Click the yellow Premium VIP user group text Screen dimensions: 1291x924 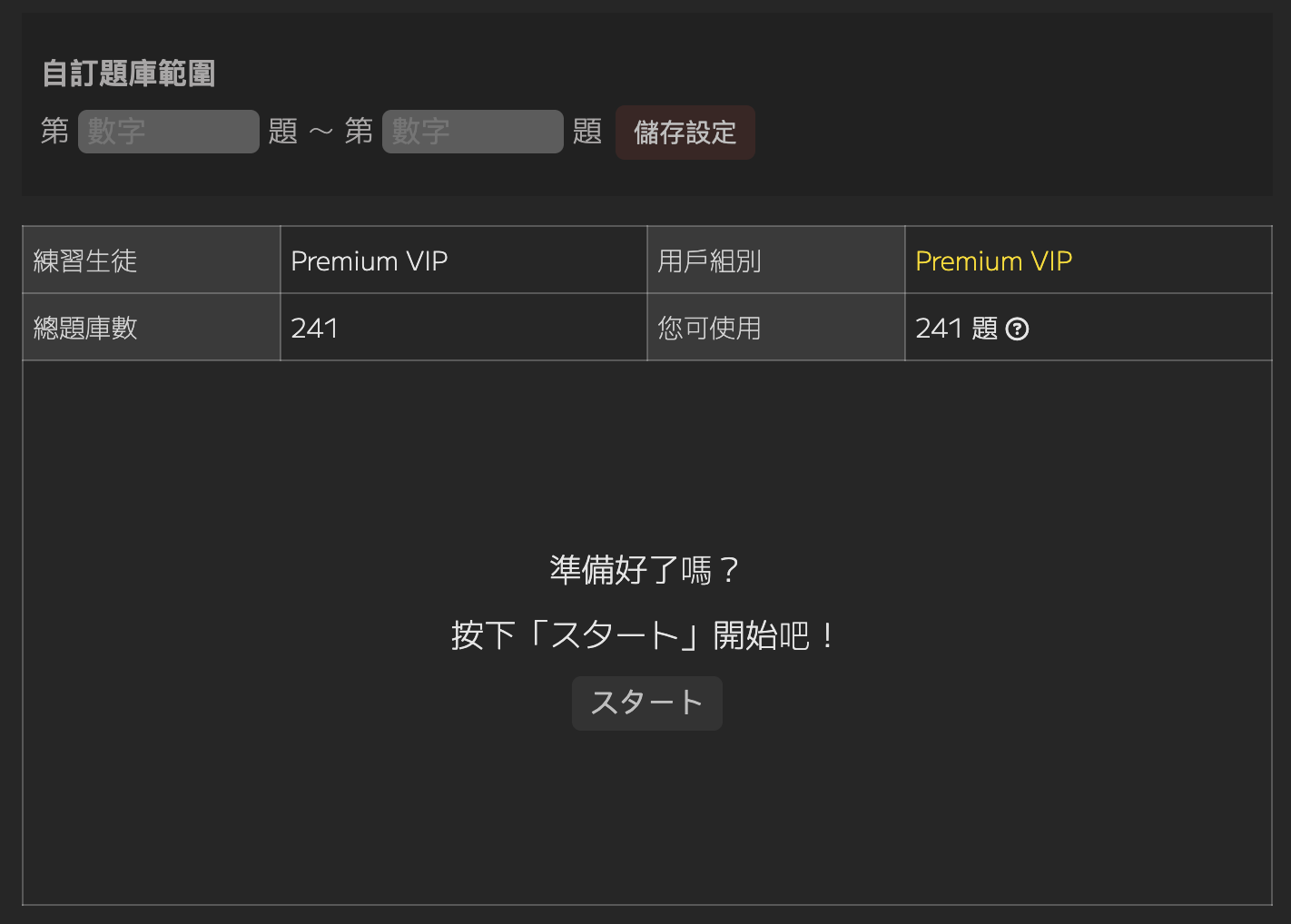994,261
